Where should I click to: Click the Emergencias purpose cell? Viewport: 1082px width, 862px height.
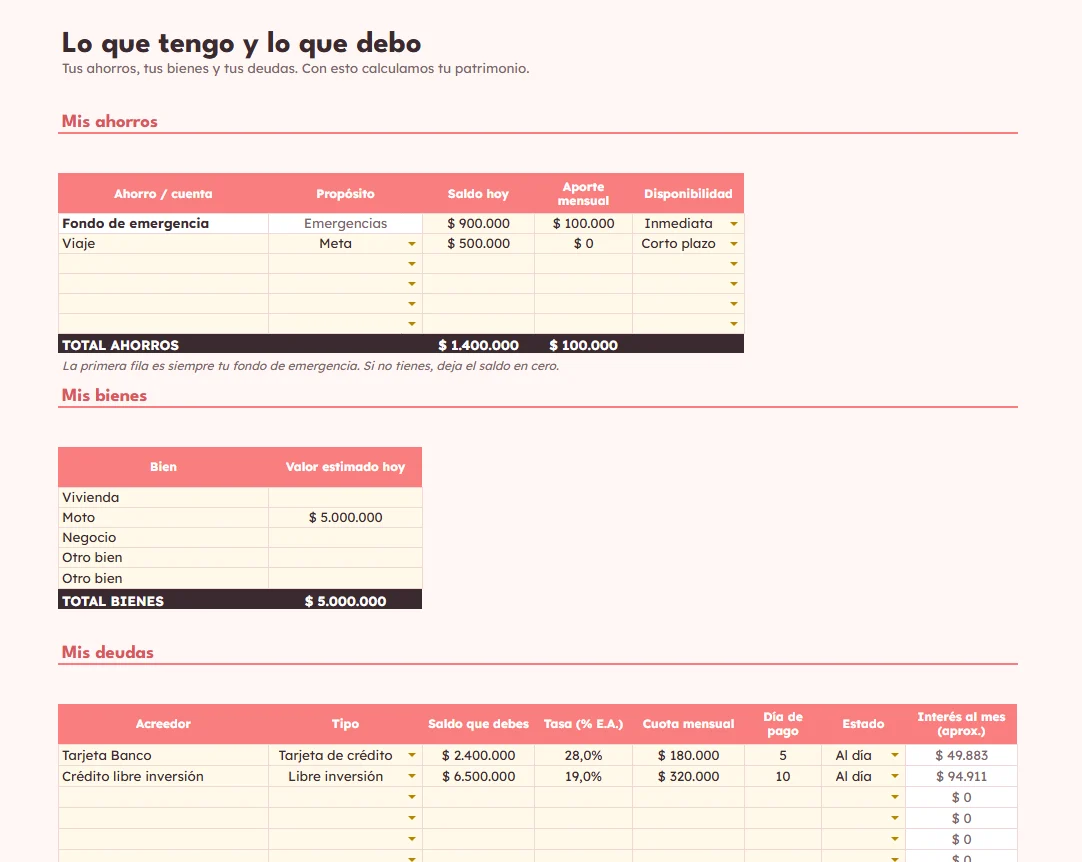pos(346,224)
